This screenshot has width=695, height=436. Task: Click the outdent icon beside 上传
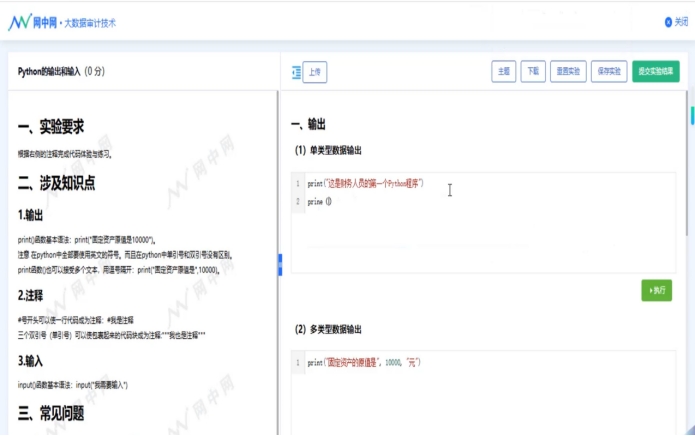click(295, 72)
